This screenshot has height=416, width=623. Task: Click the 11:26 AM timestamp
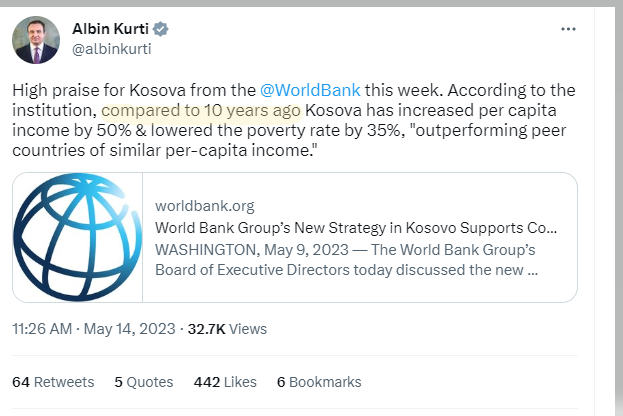click(42, 329)
